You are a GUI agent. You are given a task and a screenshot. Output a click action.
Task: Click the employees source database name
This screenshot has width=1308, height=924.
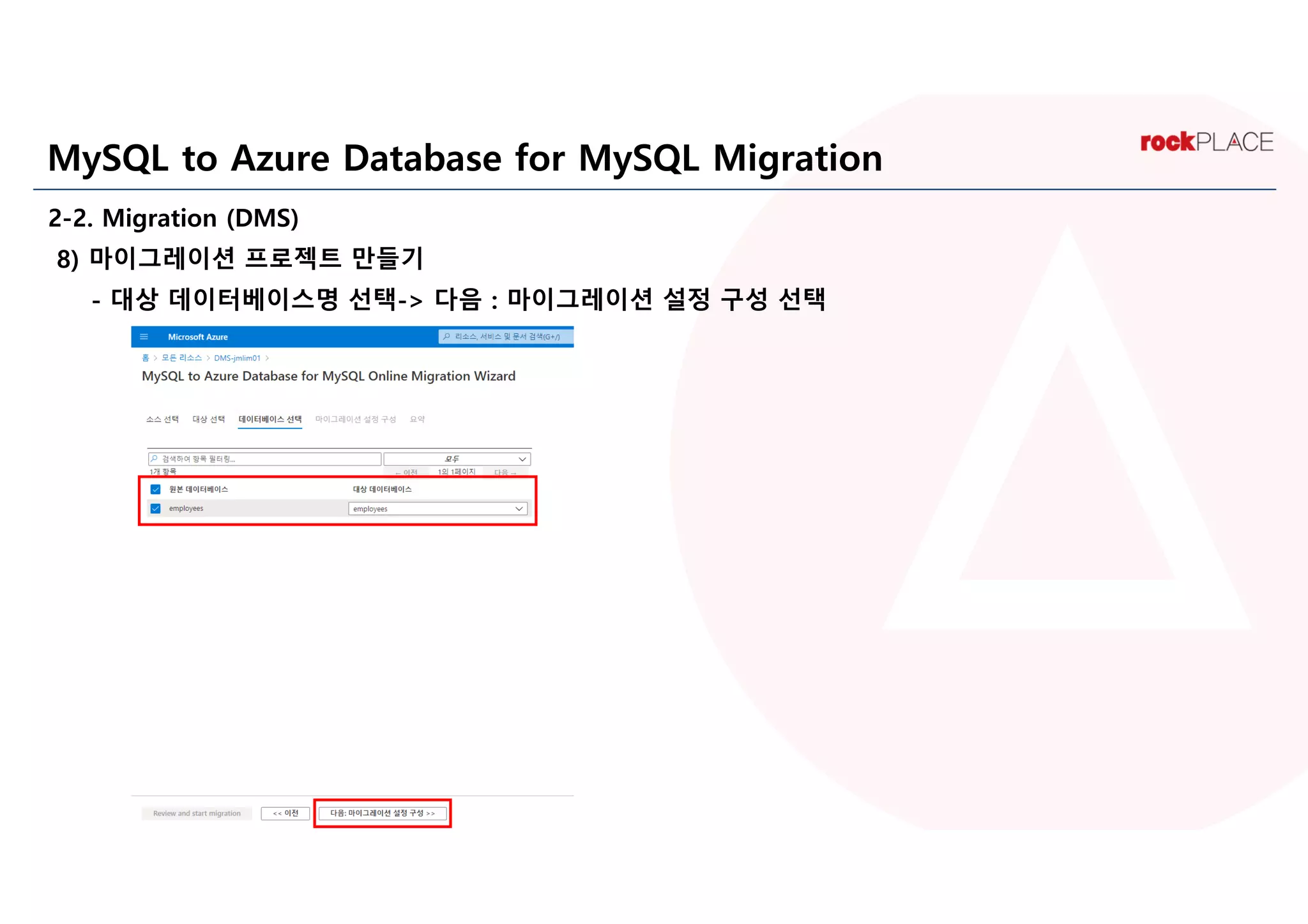point(186,508)
